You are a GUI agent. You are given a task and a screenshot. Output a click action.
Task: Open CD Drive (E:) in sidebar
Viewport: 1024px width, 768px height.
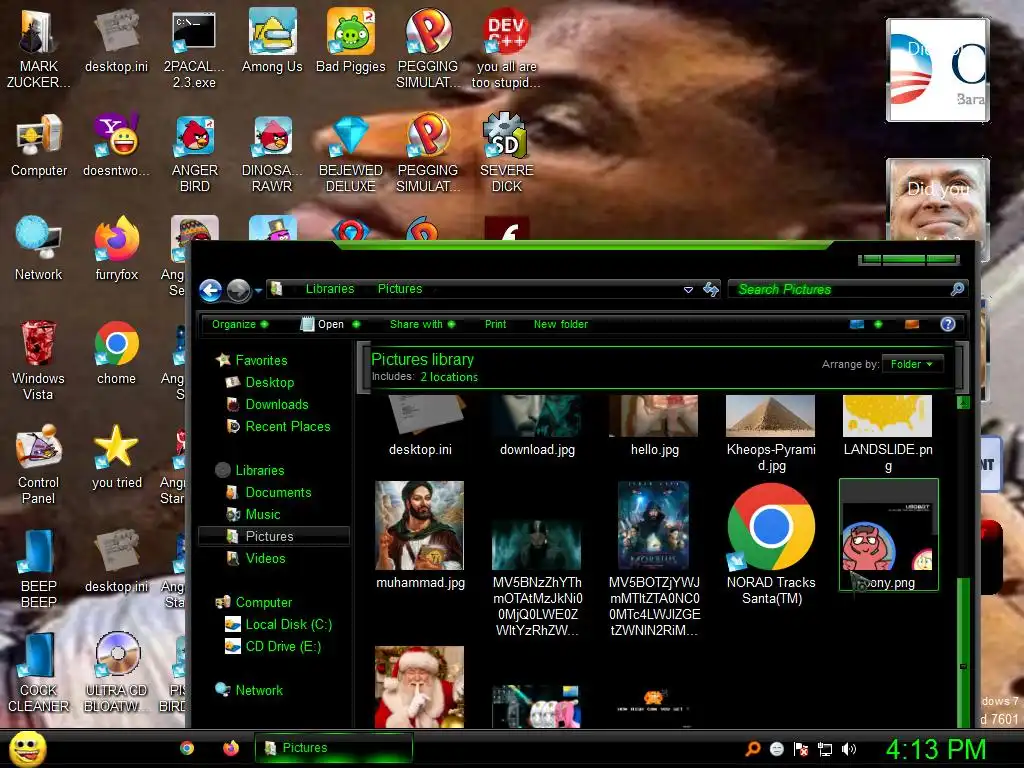point(273,647)
